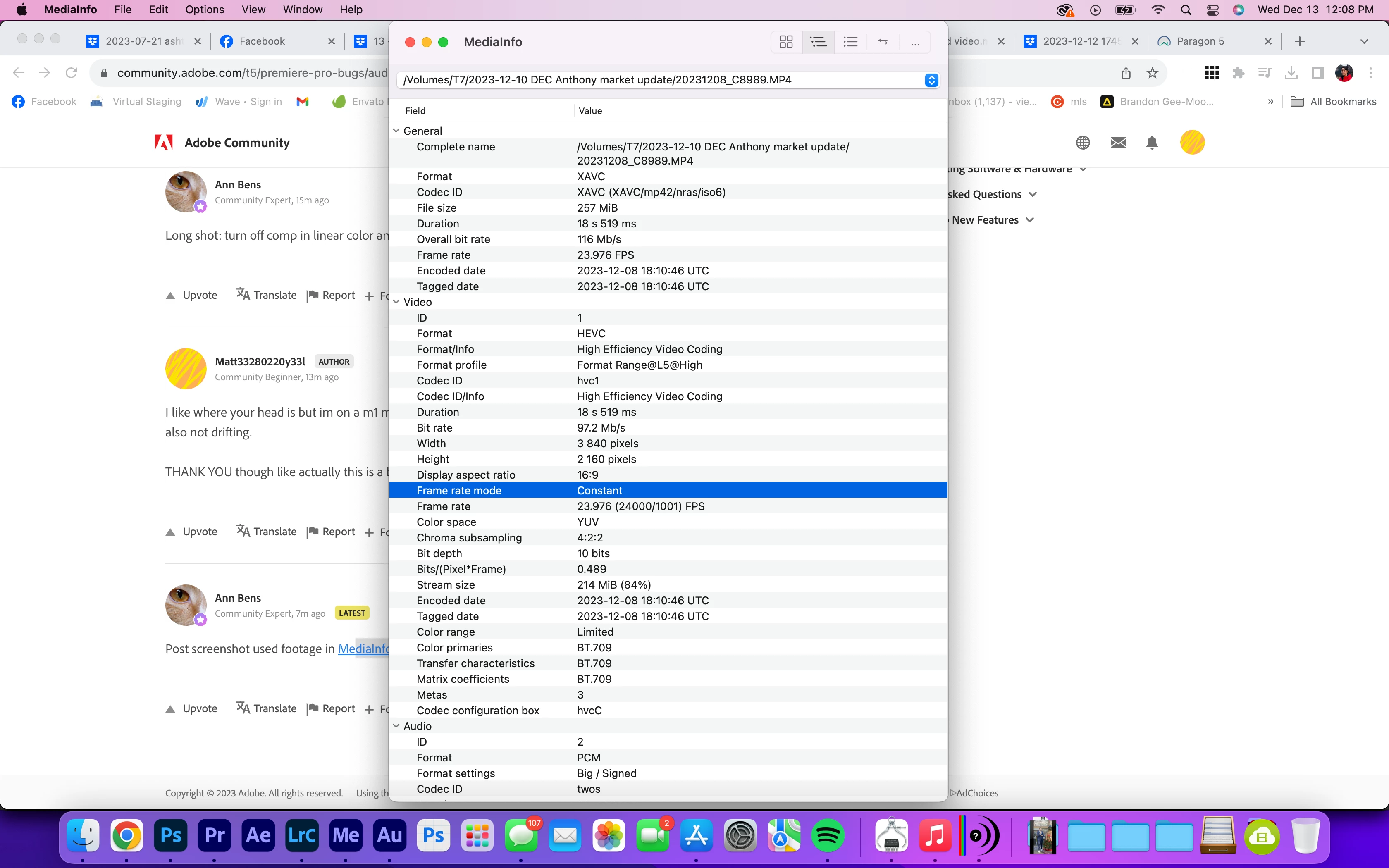Collapse the Audio section
Viewport: 1389px width, 868px height.
click(396, 726)
